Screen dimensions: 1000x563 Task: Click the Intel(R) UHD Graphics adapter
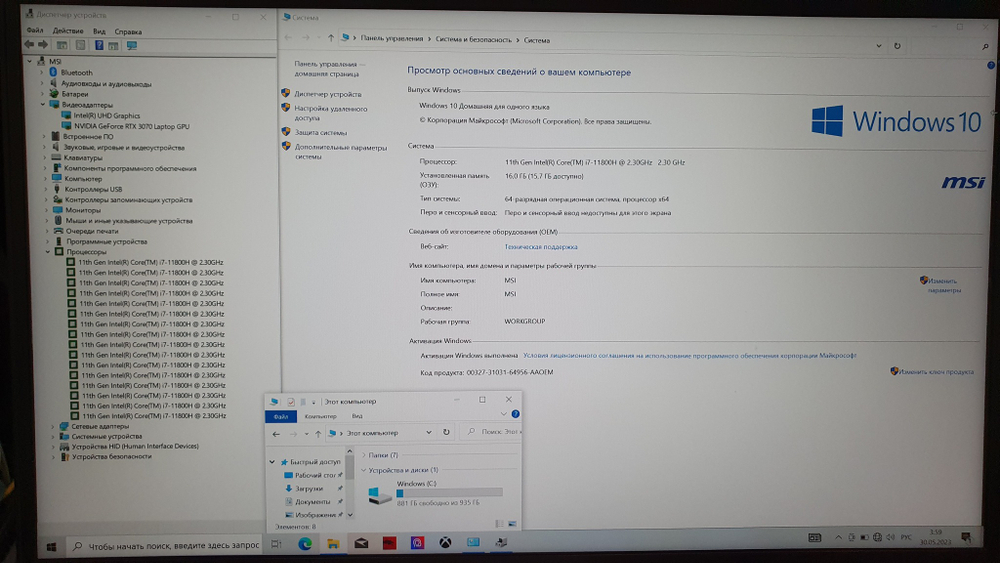107,115
